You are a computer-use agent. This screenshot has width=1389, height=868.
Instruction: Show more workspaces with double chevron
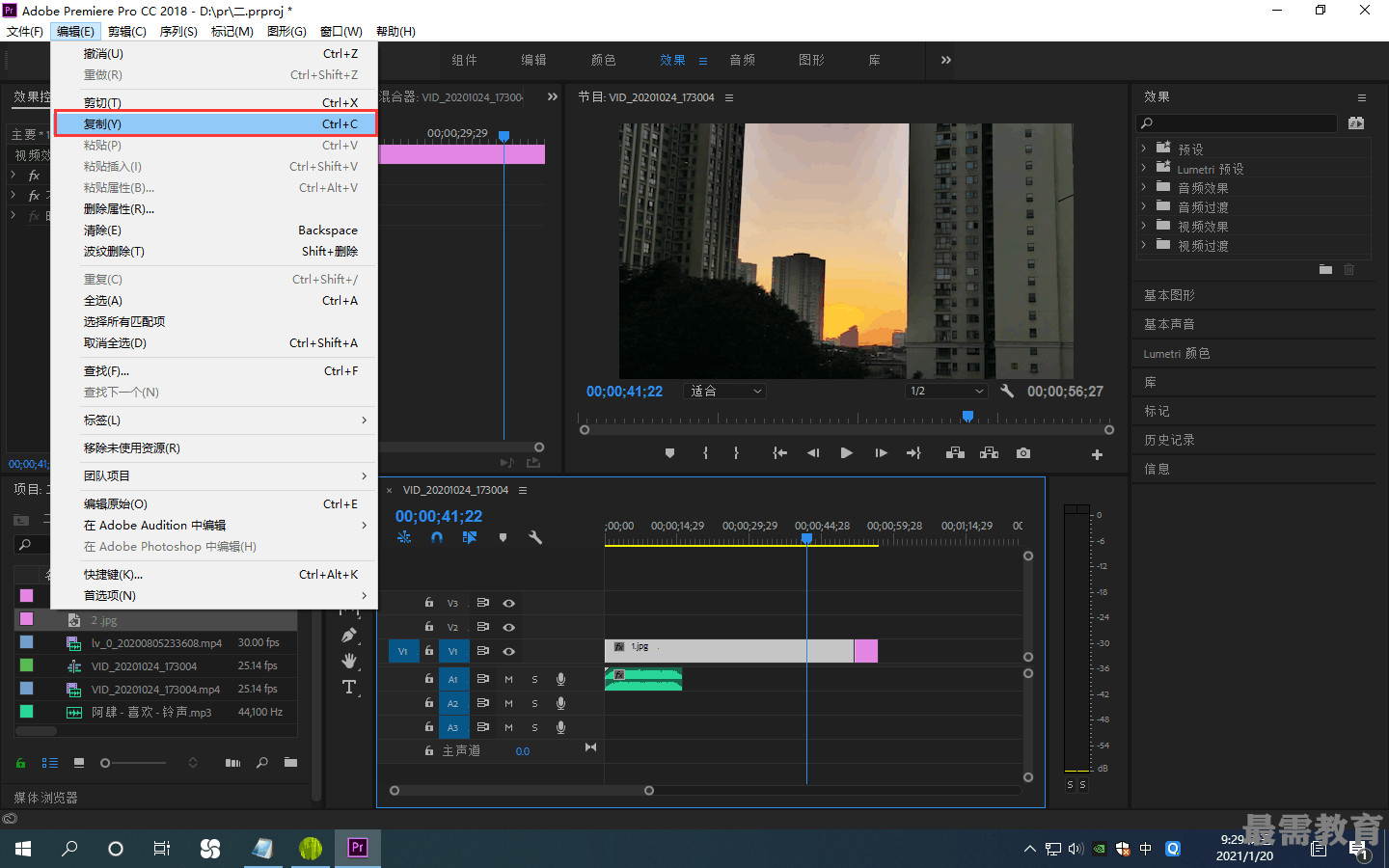[946, 60]
